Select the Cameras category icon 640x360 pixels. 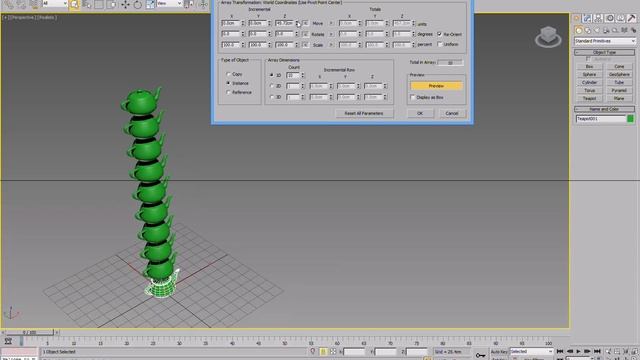click(x=606, y=30)
